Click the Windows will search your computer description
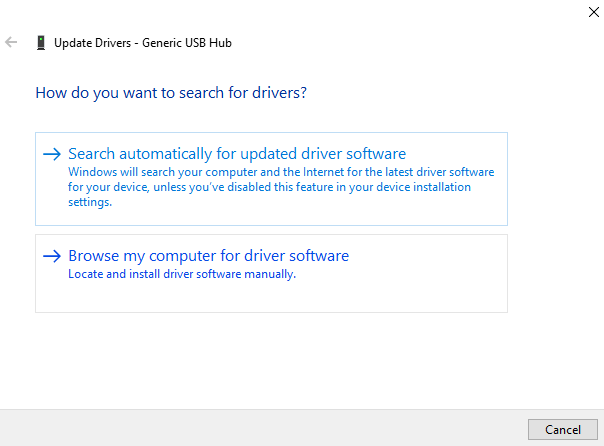Image resolution: width=604 pixels, height=446 pixels. pos(280,172)
